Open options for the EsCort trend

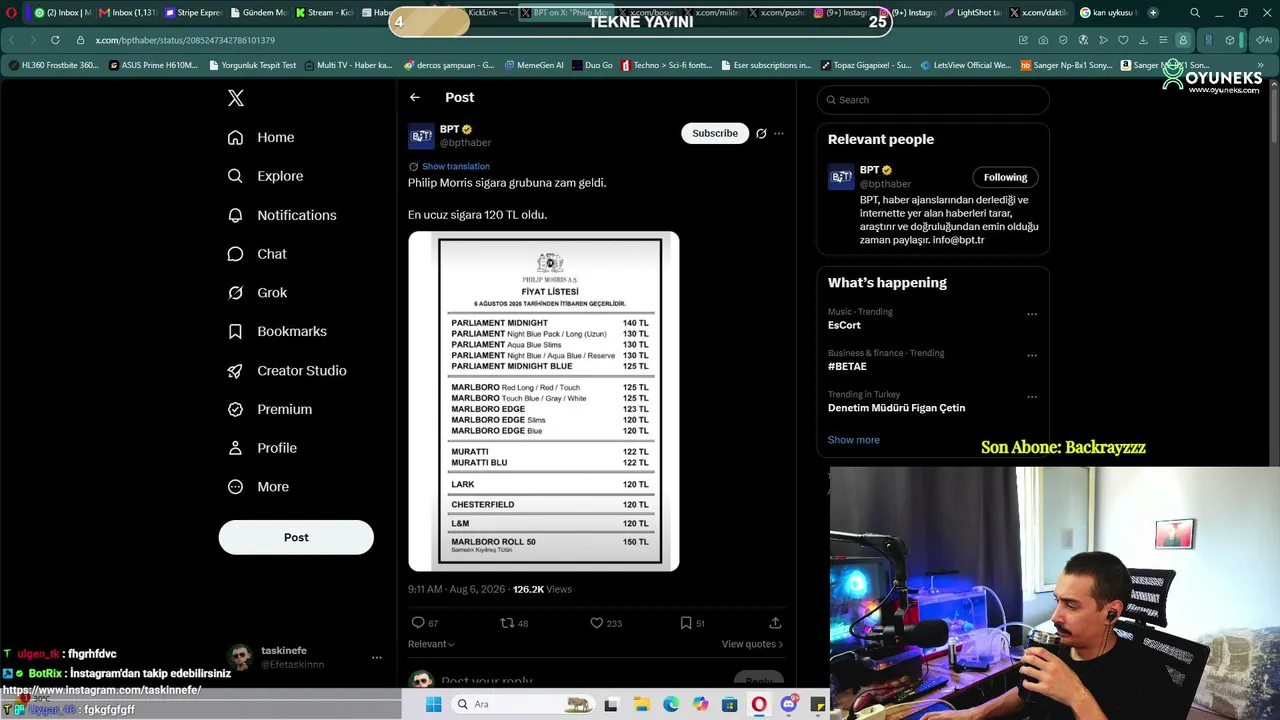coord(1032,314)
